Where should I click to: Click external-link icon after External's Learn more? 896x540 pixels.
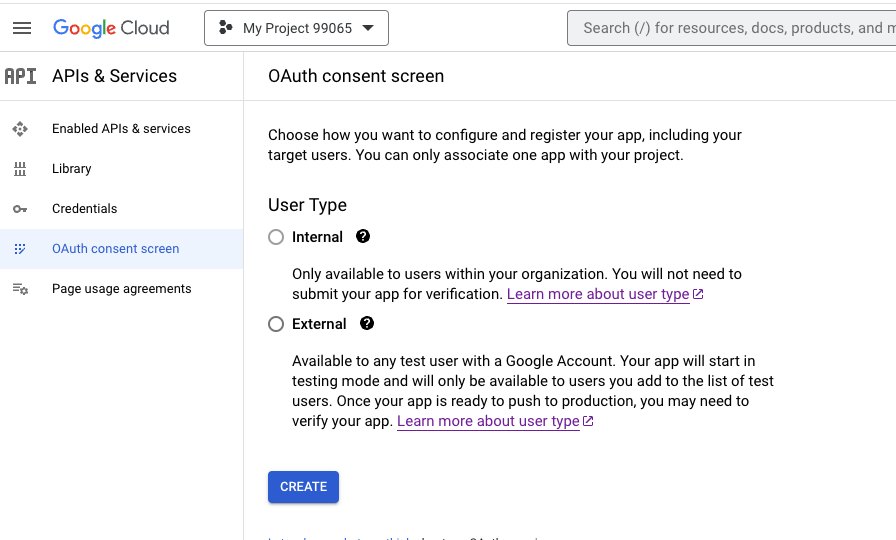tap(588, 421)
